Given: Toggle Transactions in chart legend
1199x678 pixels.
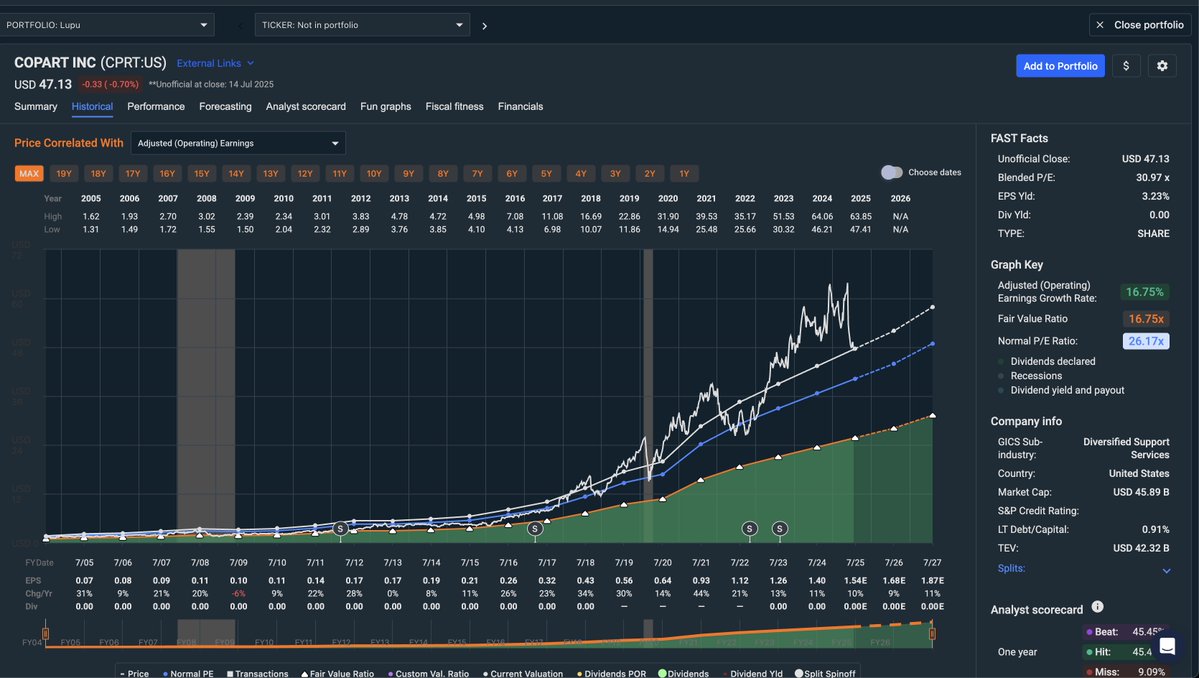Looking at the screenshot, I should (x=258, y=673).
